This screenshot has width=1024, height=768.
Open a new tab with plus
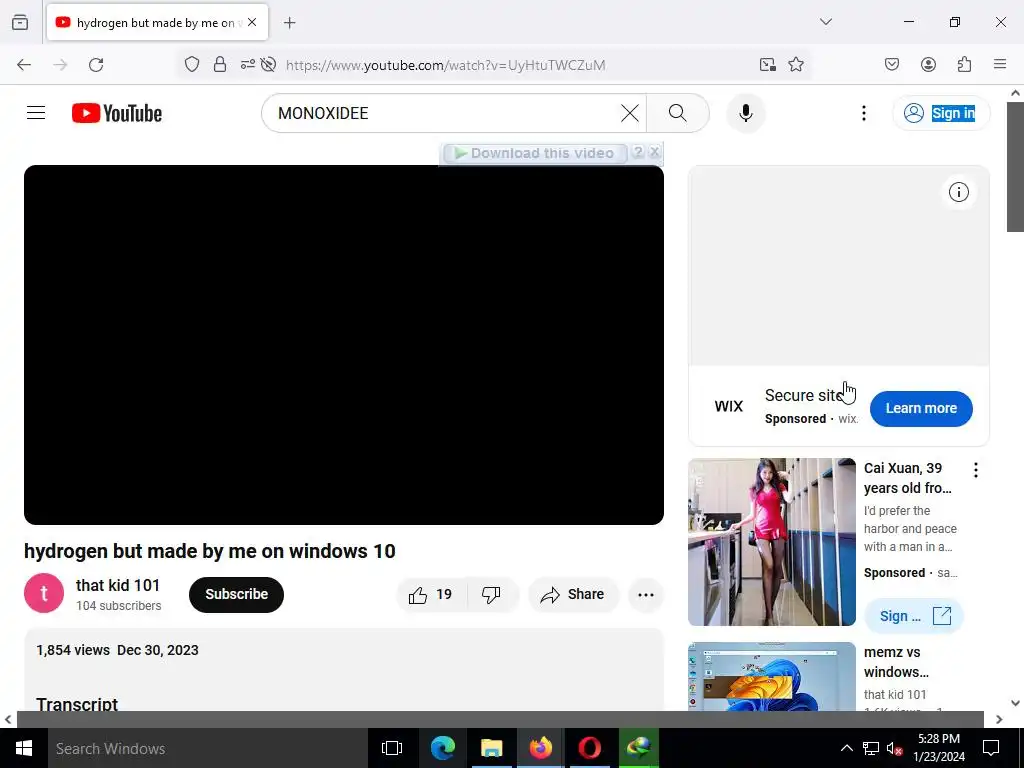[x=289, y=23]
